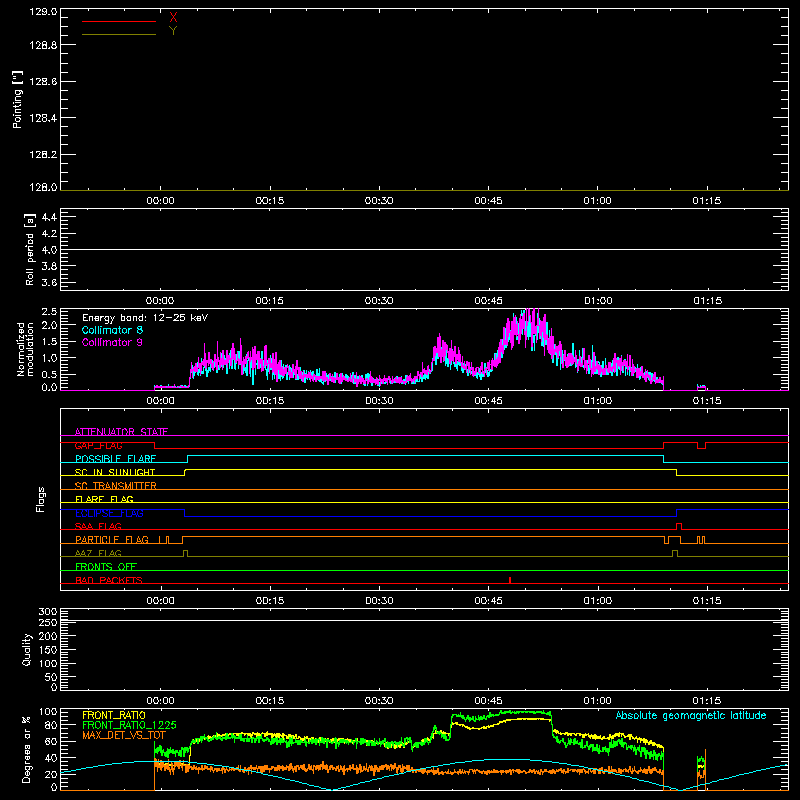Screen dimensions: 800x800
Task: Click the SAA_FLAG red pulse near 01:11
Action: pos(679,527)
